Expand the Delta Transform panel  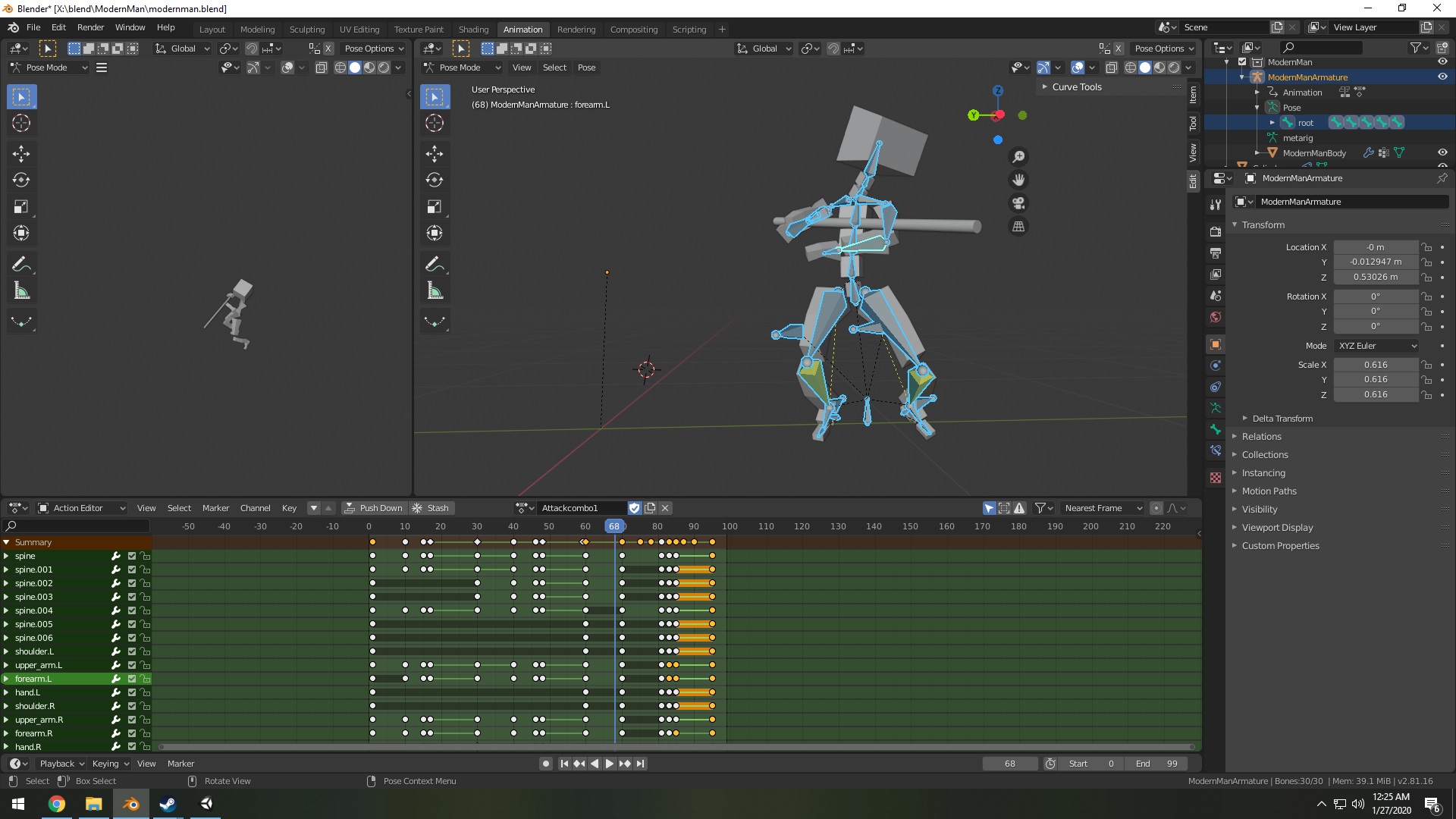pos(1282,418)
